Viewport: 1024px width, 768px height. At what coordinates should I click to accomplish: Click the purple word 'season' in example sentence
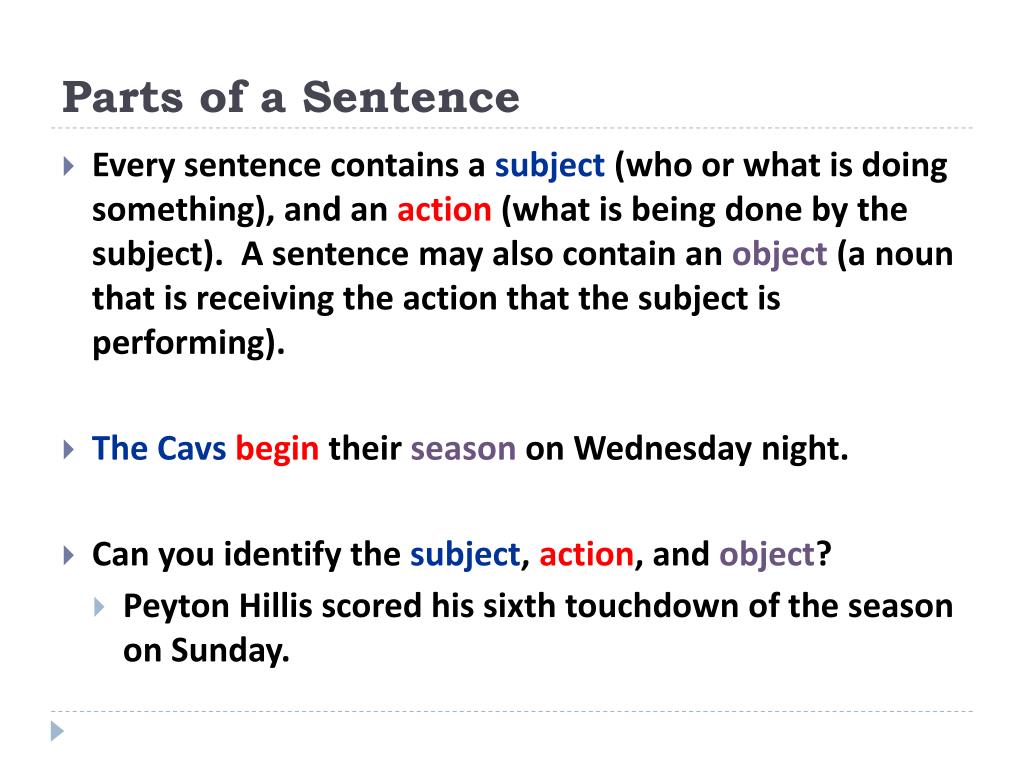click(463, 450)
